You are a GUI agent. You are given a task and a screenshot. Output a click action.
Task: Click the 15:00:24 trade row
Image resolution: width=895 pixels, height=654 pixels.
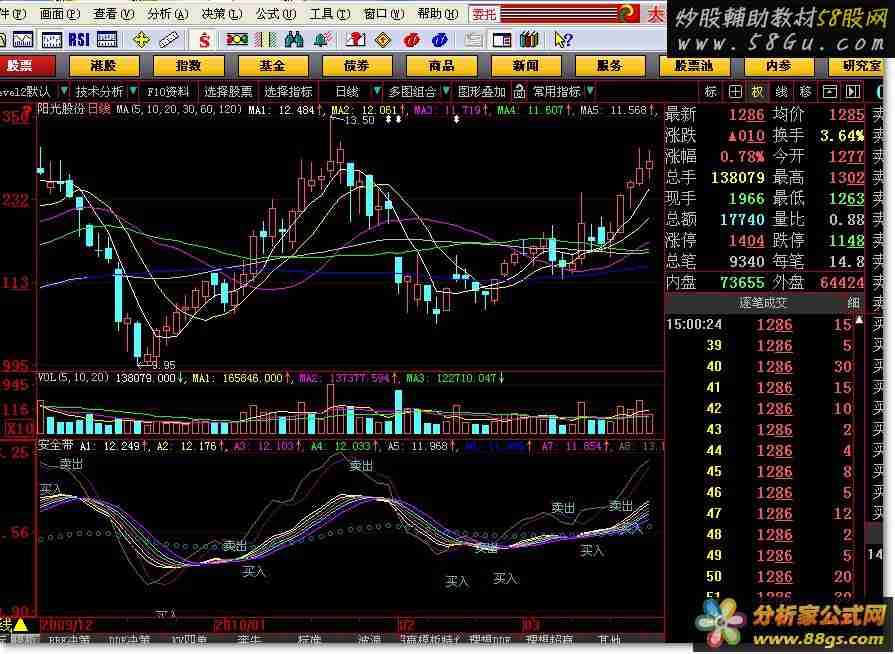tap(760, 325)
